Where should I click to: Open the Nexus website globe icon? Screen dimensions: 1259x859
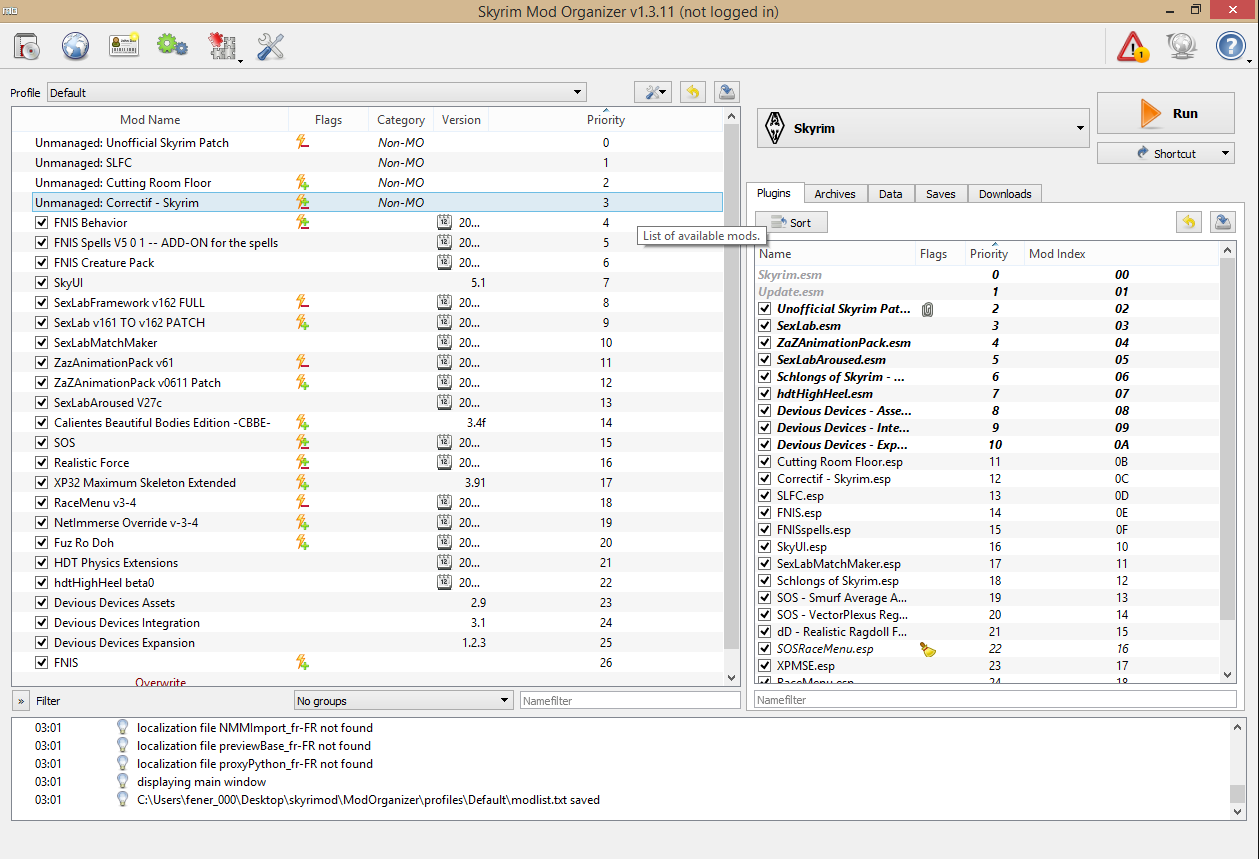[x=76, y=46]
